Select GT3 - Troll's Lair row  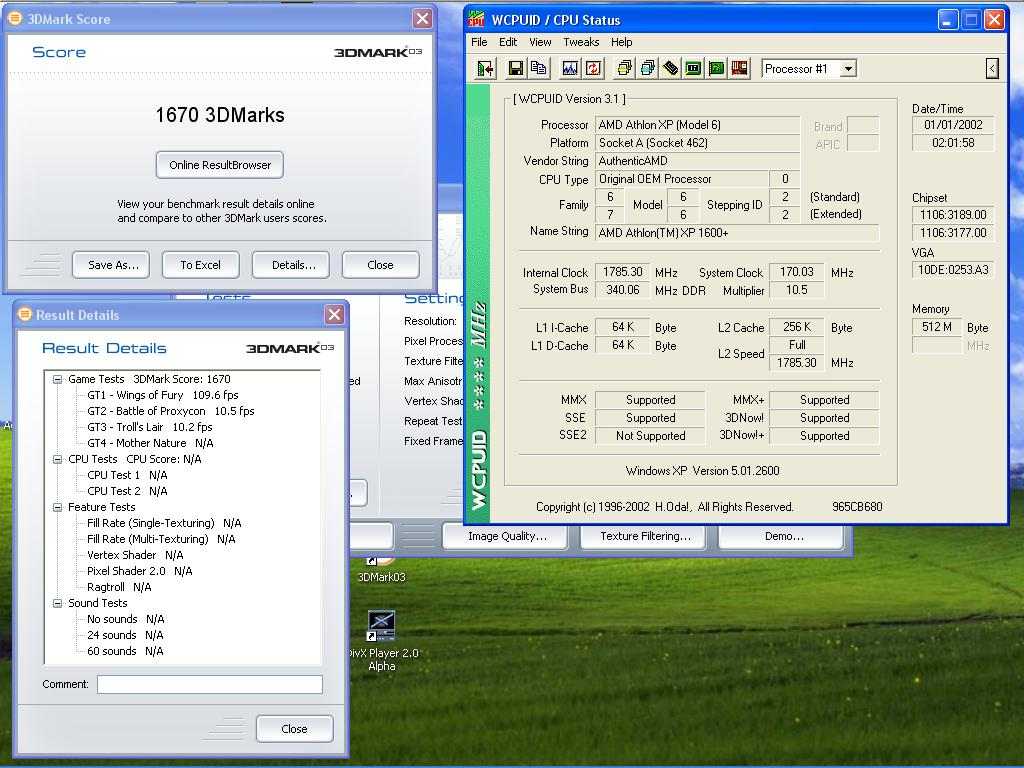150,427
